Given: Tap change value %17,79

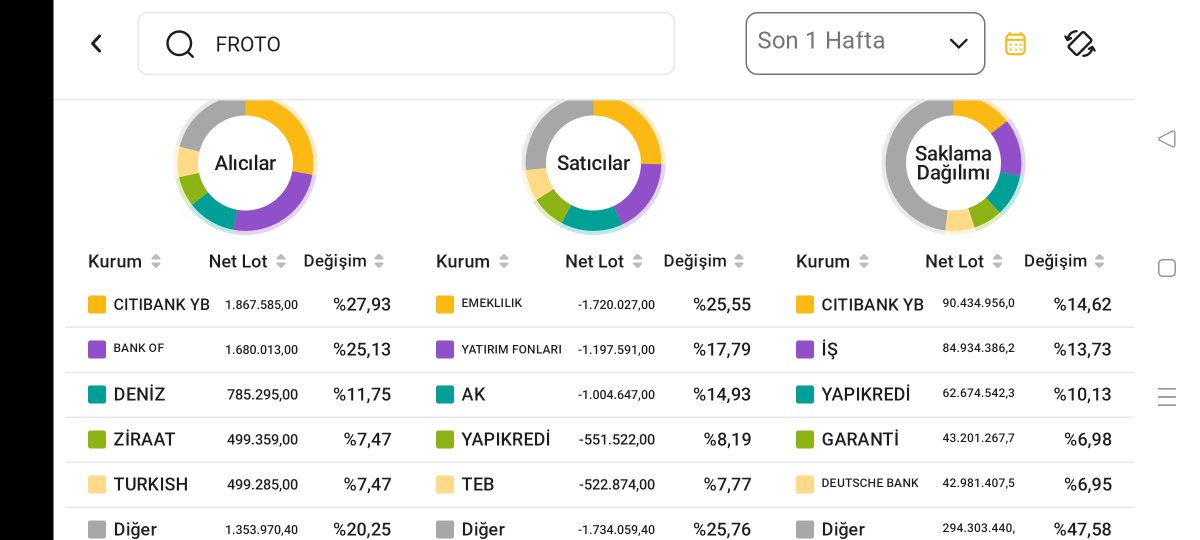Looking at the screenshot, I should pyautogui.click(x=722, y=349).
